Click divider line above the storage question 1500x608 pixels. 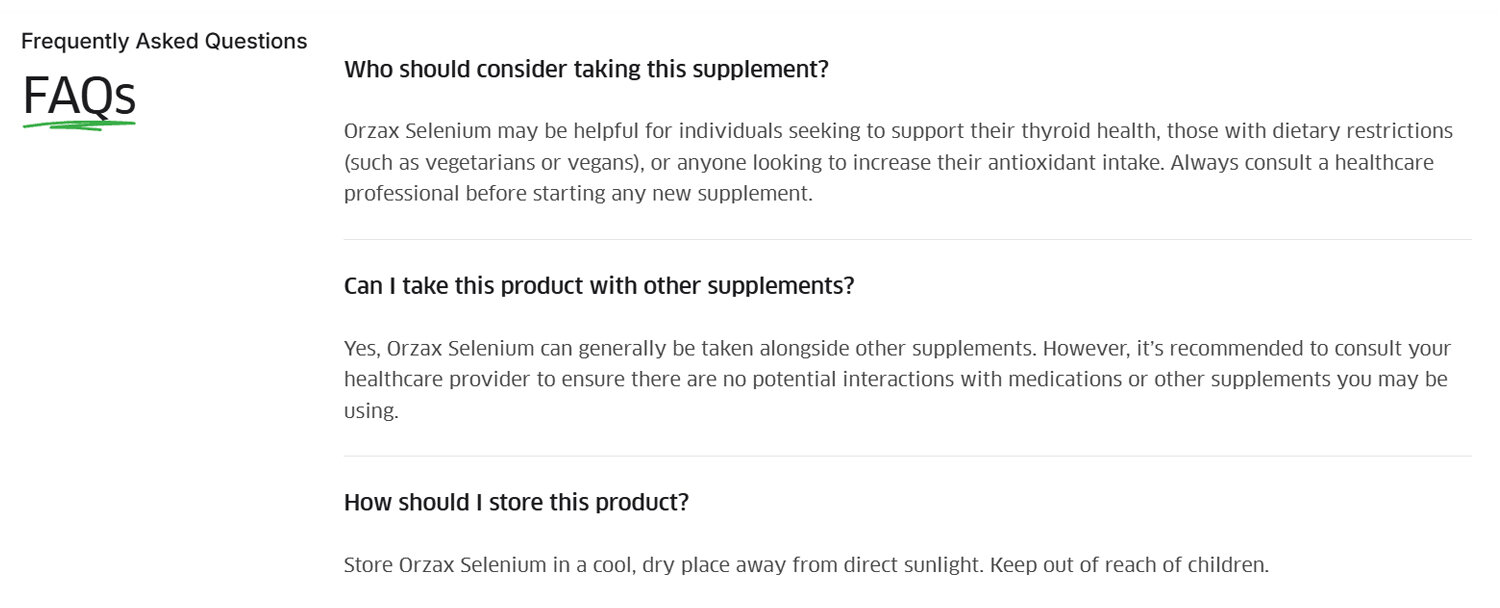(907, 456)
